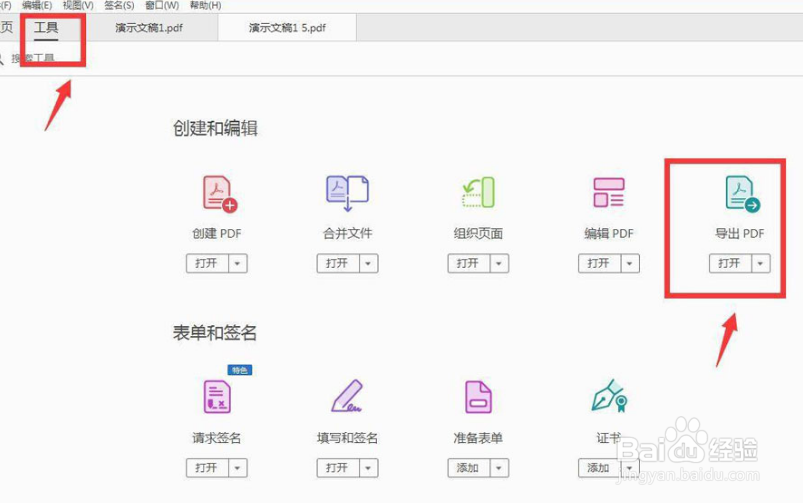
Task: Click the 特色 badge above 请求签名
Action: pos(240,370)
